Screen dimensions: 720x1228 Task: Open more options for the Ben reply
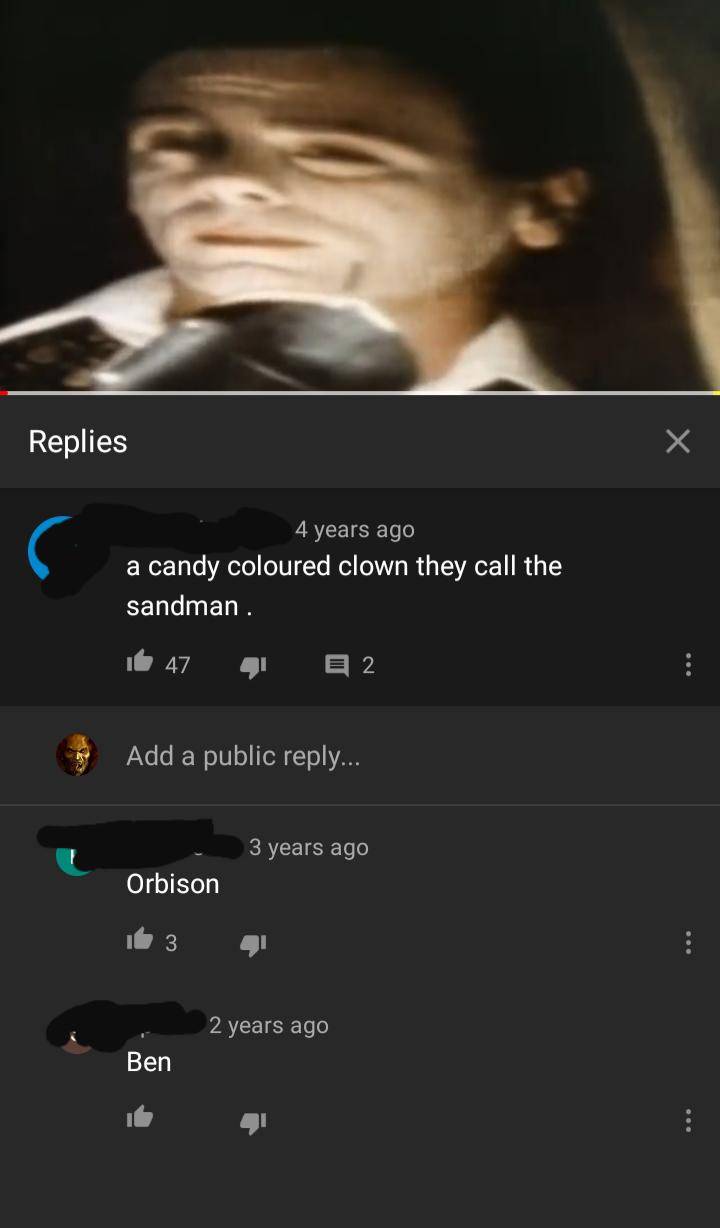tap(687, 1121)
